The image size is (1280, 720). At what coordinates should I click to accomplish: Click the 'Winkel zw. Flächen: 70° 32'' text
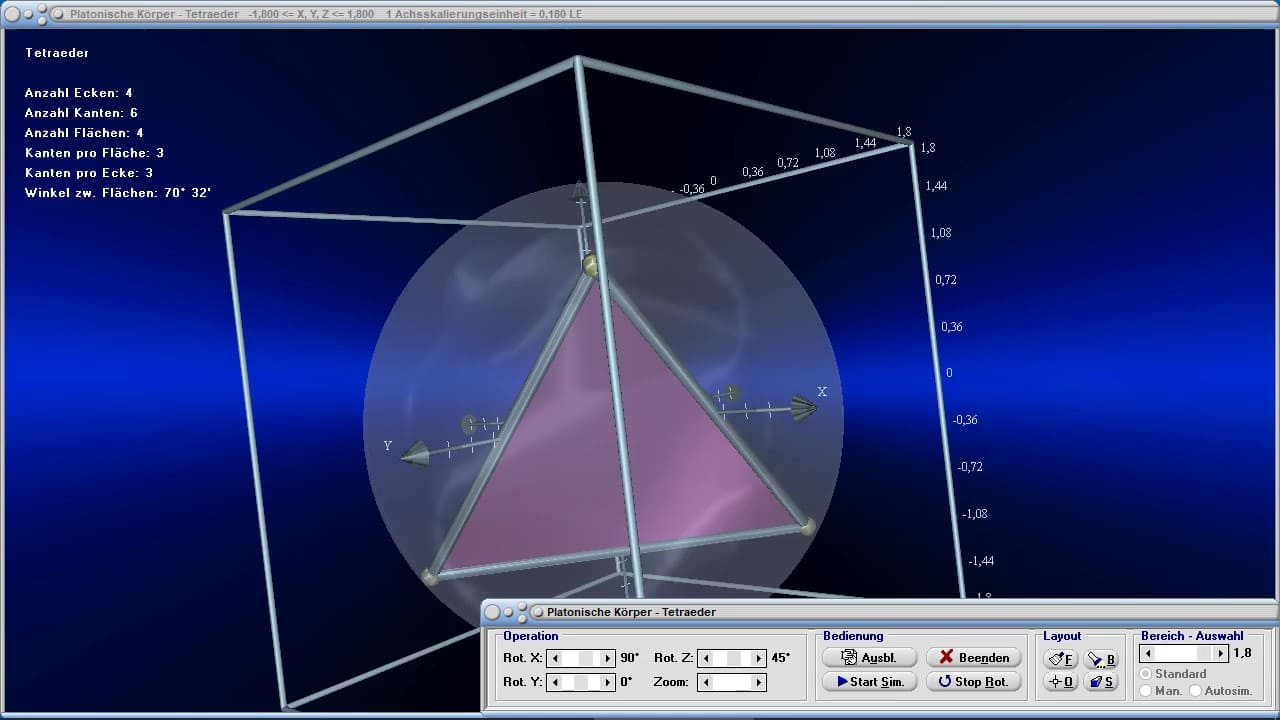(118, 193)
